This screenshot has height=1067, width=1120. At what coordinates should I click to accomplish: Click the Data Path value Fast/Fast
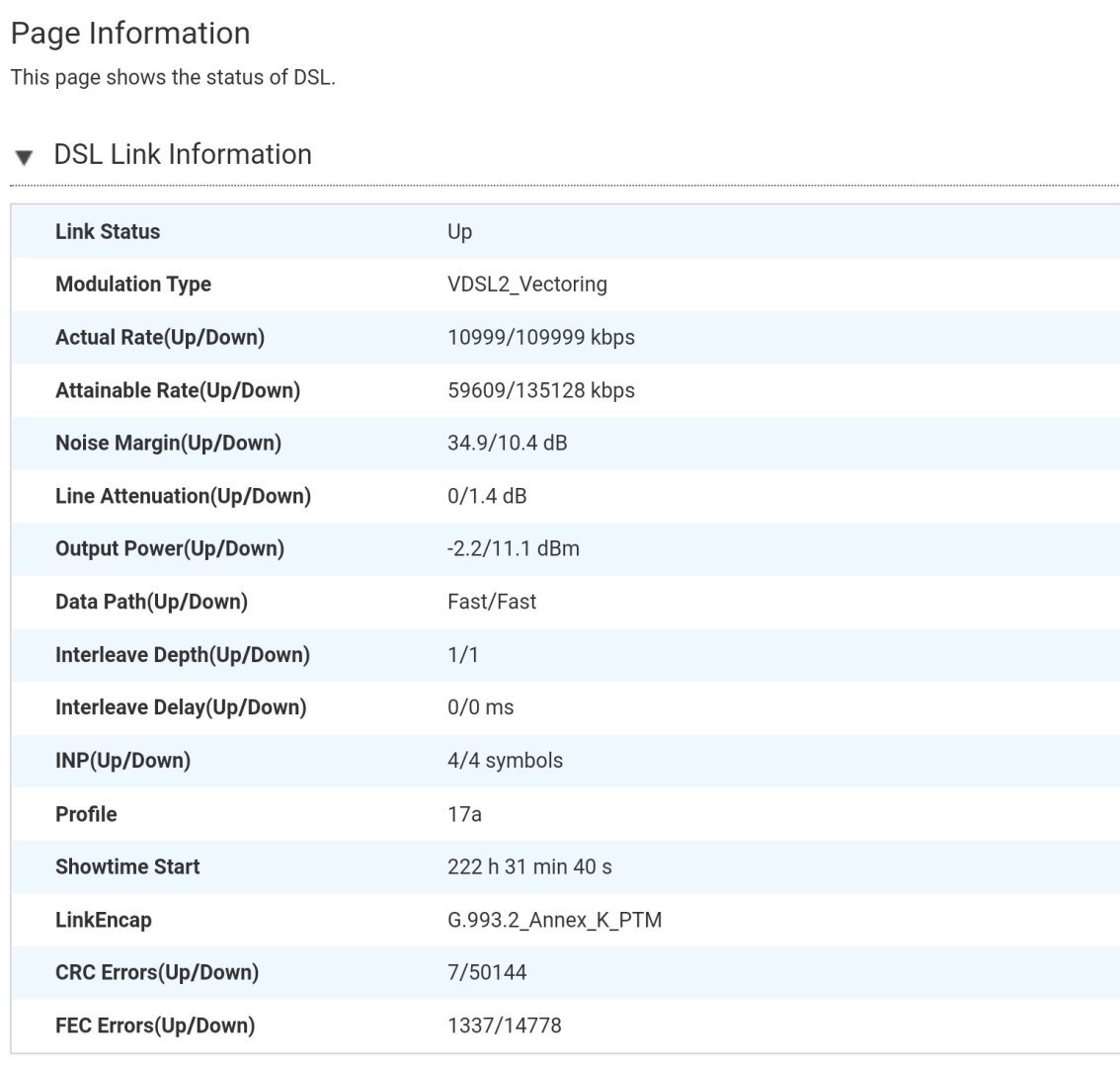[491, 602]
